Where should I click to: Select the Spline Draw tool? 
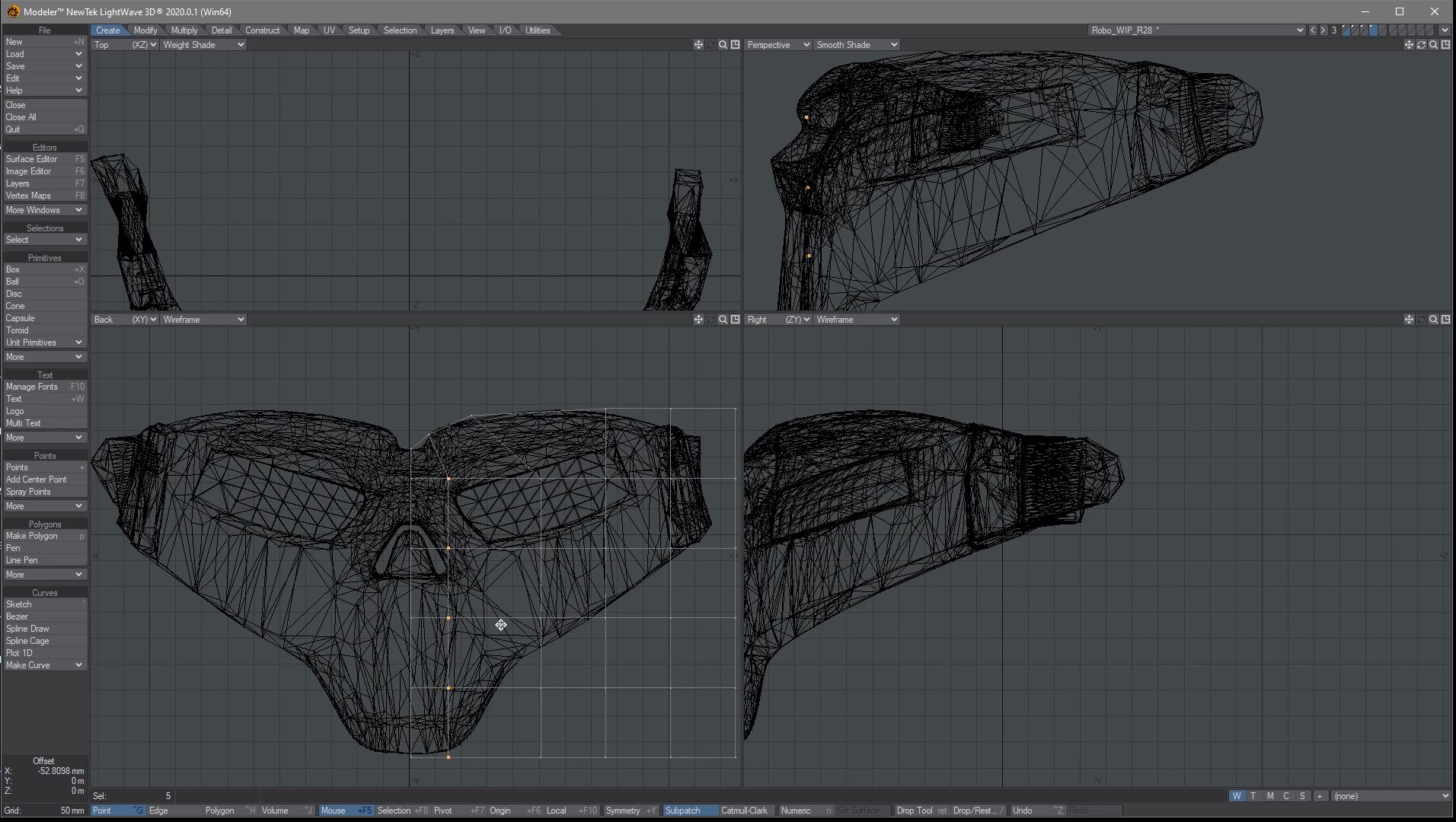[x=44, y=629]
